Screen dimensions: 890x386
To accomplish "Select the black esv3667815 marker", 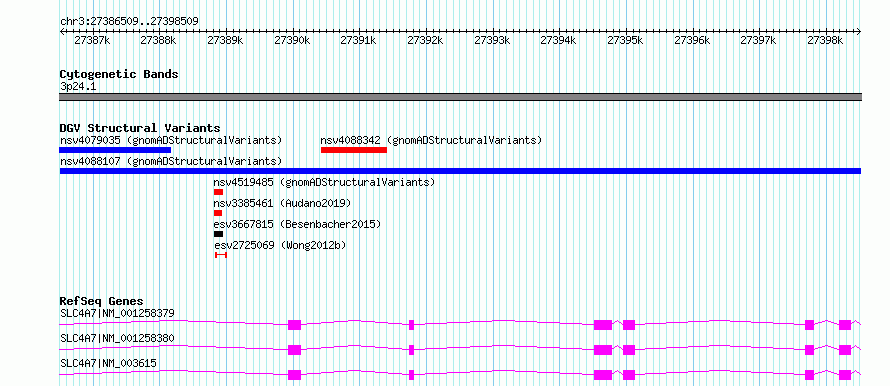I will pyautogui.click(x=219, y=234).
